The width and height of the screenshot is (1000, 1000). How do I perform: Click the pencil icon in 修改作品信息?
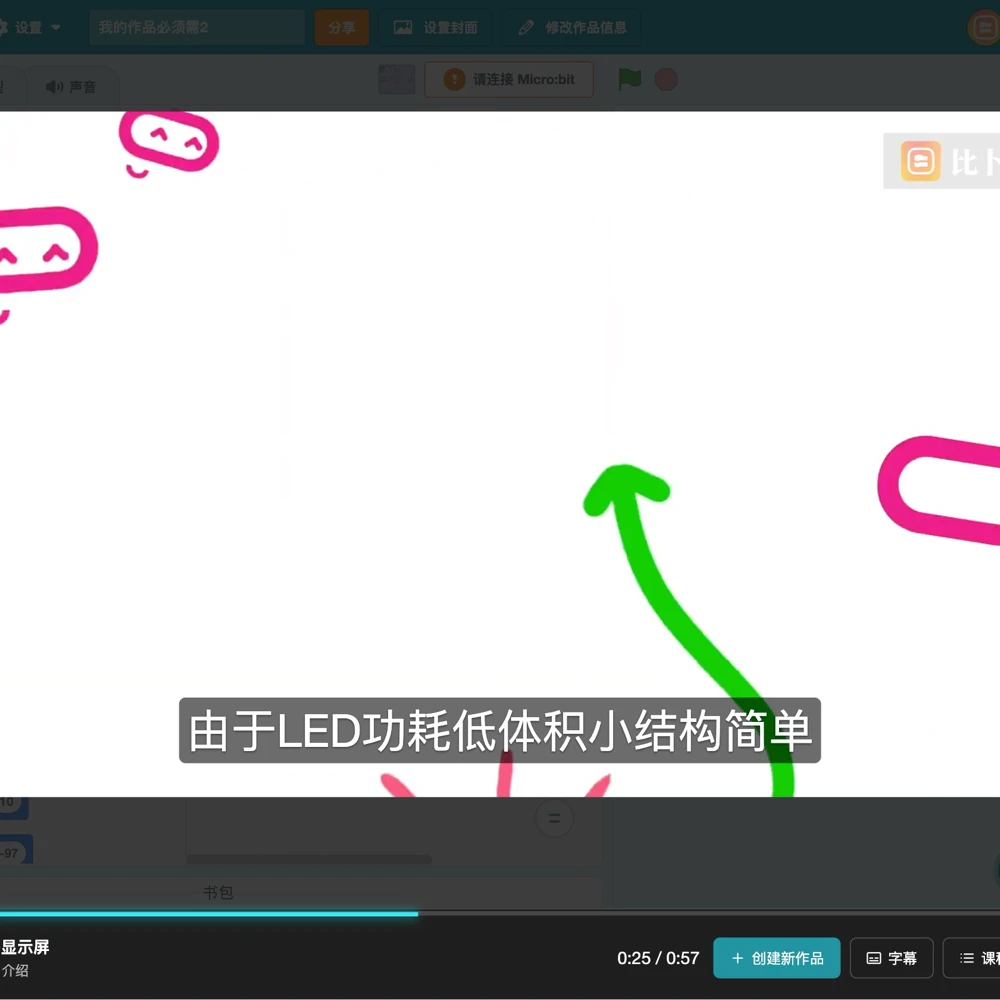[526, 27]
